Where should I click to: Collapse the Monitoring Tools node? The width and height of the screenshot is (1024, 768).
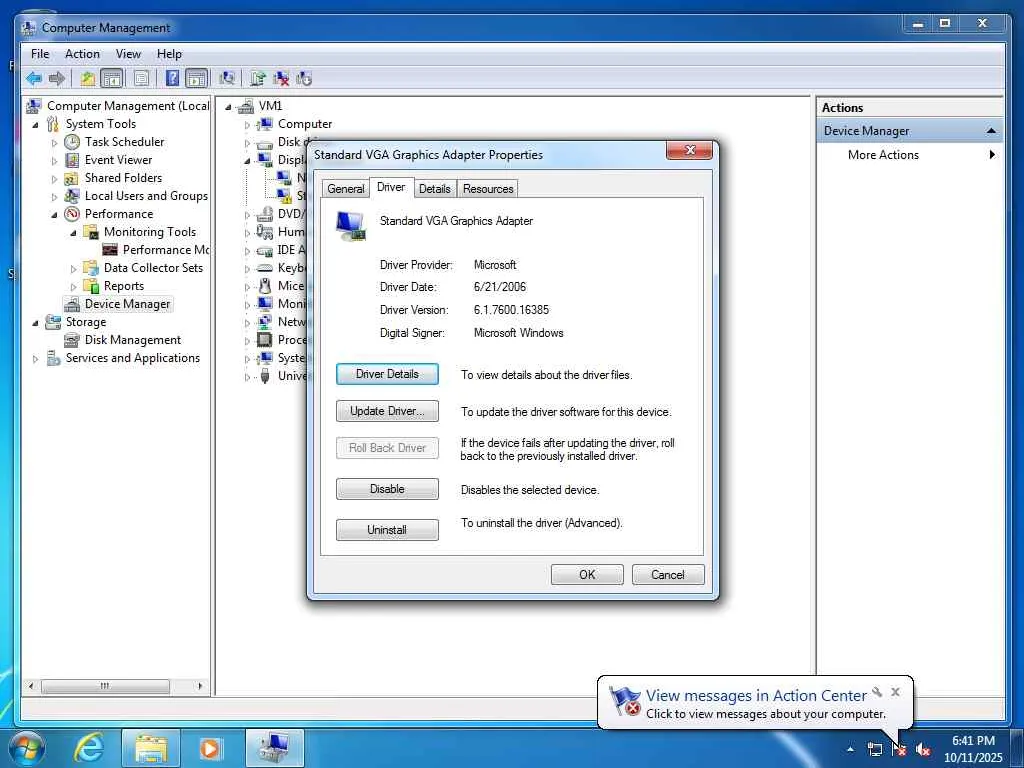click(x=73, y=232)
